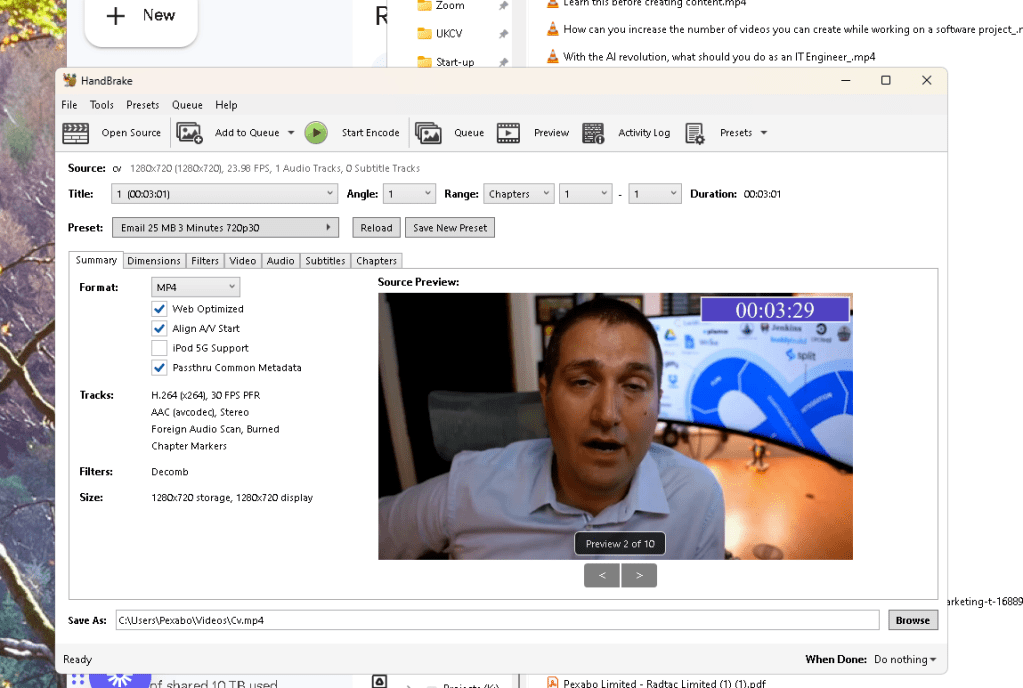This screenshot has width=1023, height=688.
Task: Open the Angle dropdown
Action: pos(409,194)
